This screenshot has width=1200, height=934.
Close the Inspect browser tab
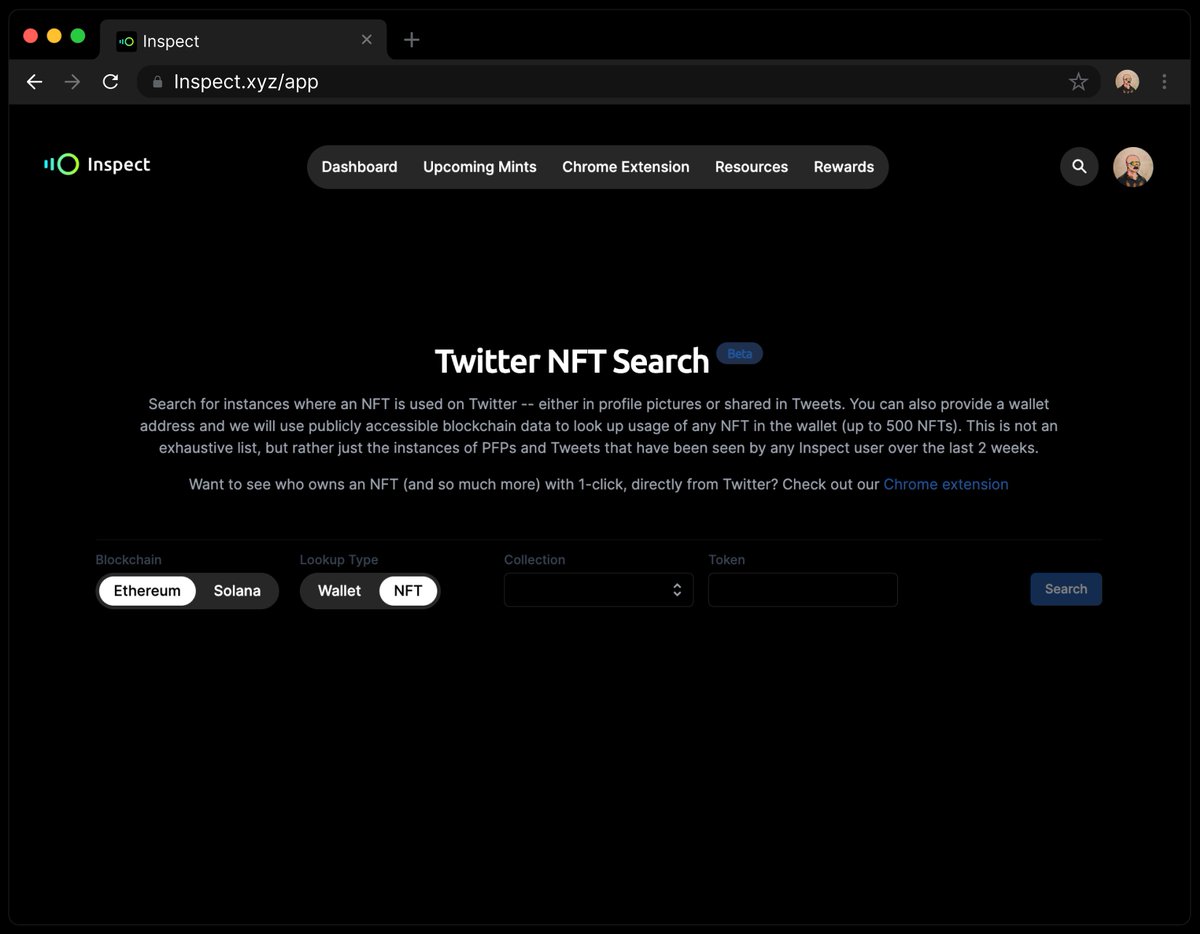[366, 40]
